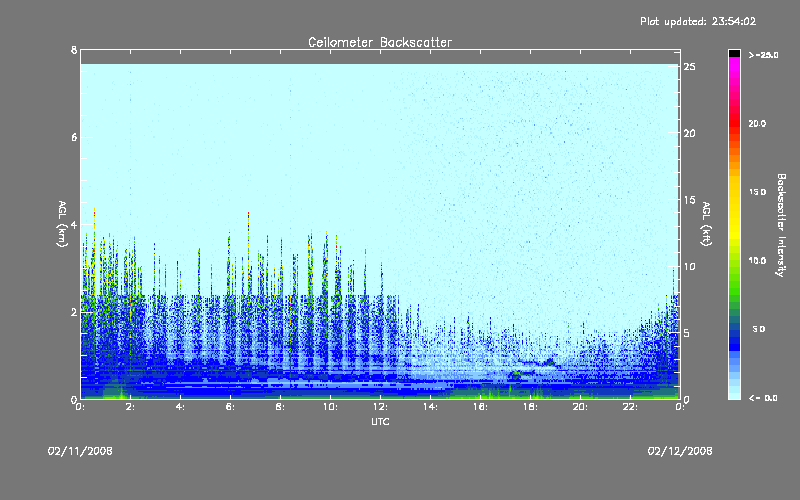The height and width of the screenshot is (500, 800).
Task: Click the '02/11/2008' start date label
Action: (x=80, y=451)
